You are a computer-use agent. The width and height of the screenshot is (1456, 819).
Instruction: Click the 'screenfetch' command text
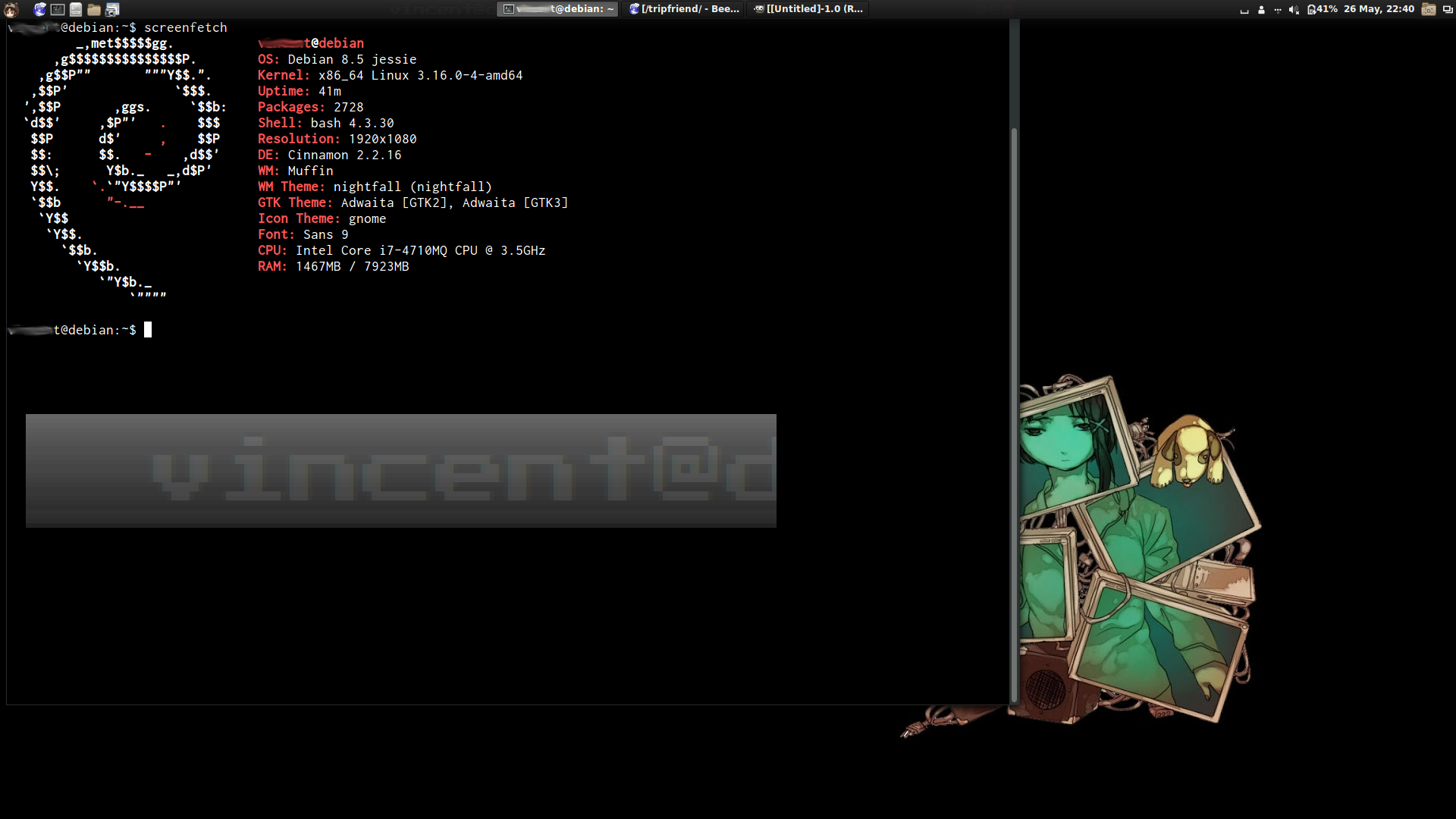click(186, 27)
